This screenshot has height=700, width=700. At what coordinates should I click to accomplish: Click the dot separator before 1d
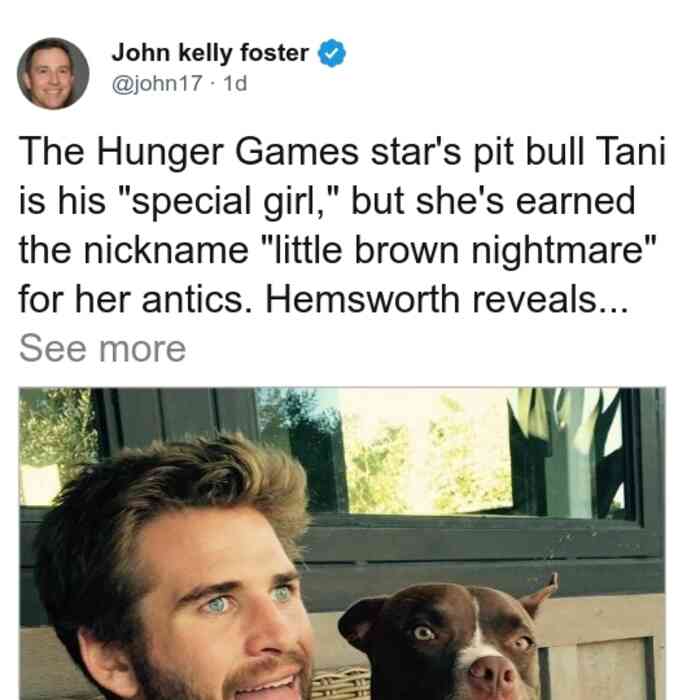(213, 84)
